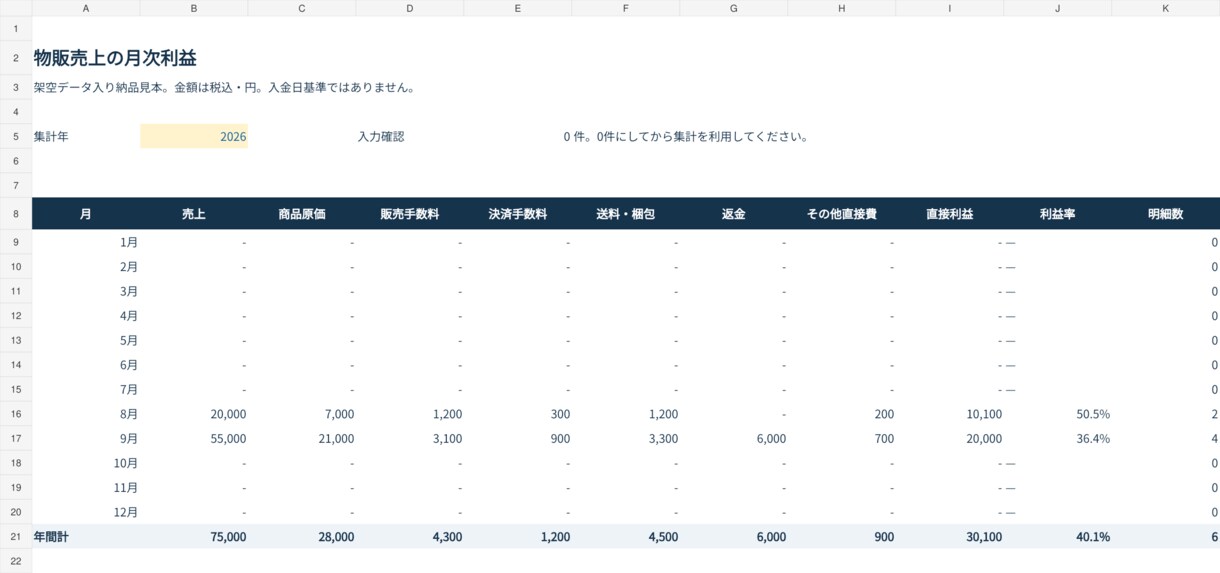The width and height of the screenshot is (1220, 573).
Task: Click the 36.4% profit rate cell
Action: pyautogui.click(x=1058, y=439)
